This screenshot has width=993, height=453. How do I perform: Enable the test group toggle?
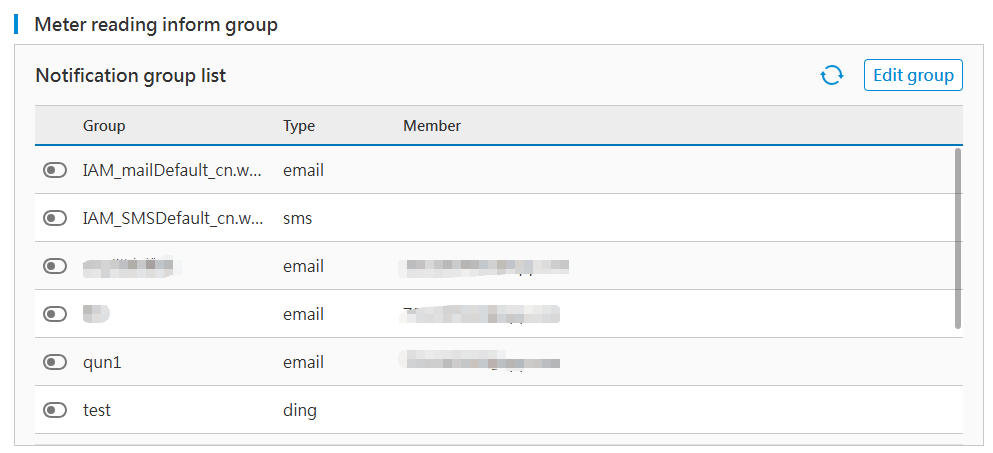(x=55, y=410)
